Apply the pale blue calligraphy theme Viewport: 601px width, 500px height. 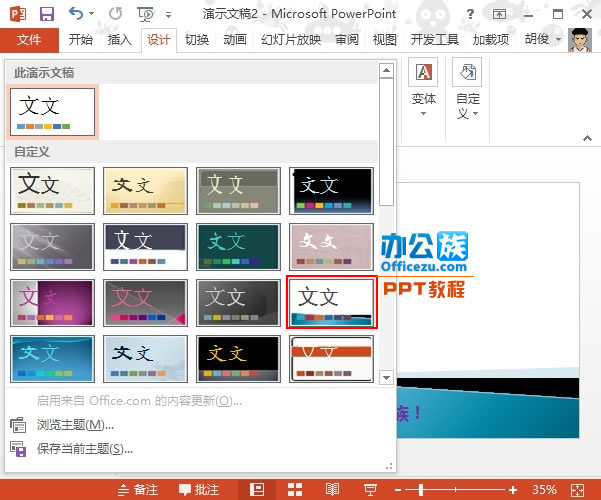pos(145,359)
